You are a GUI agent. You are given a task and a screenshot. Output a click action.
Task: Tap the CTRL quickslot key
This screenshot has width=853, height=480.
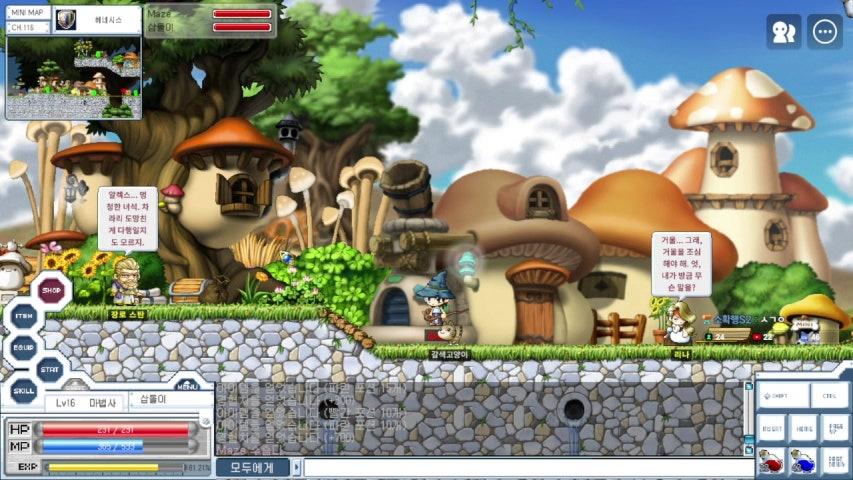tap(829, 396)
